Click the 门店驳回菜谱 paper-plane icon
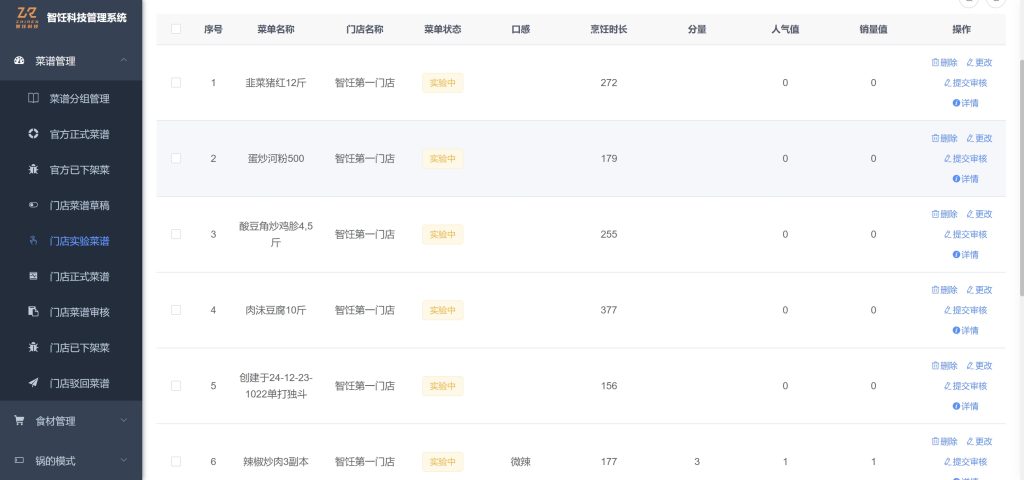 (33, 383)
